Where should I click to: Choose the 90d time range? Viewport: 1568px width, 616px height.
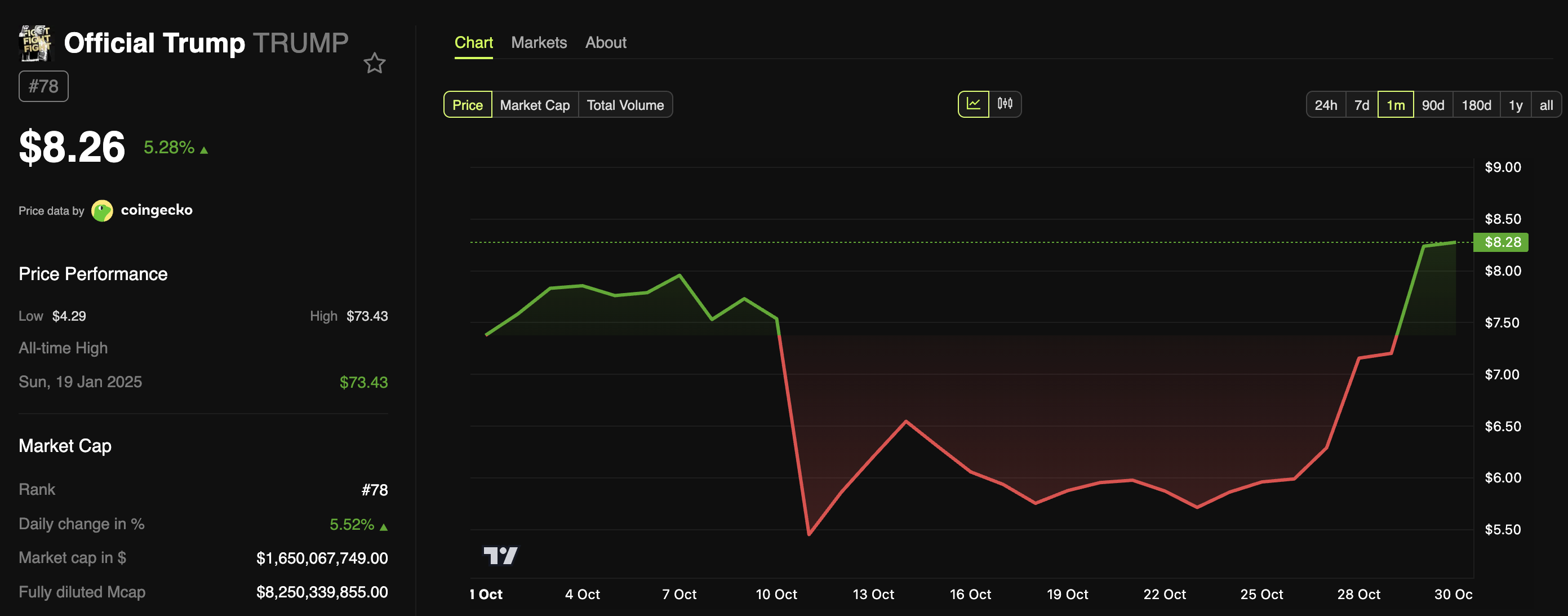1432,105
